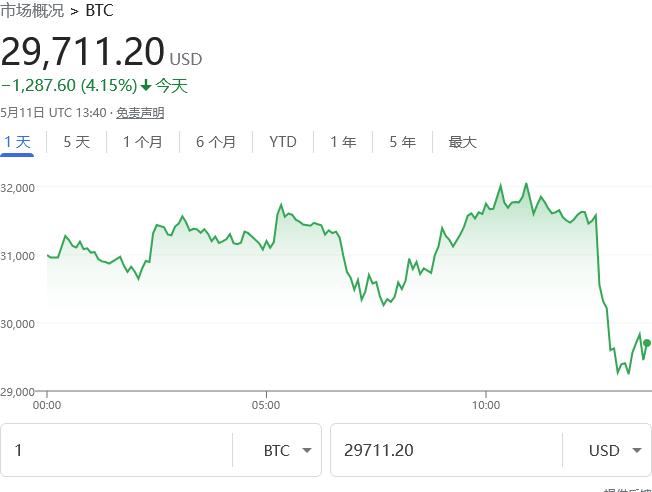Image resolution: width=652 pixels, height=492 pixels.
Task: Click the BTC breadcrumb label
Action: pyautogui.click(x=100, y=12)
